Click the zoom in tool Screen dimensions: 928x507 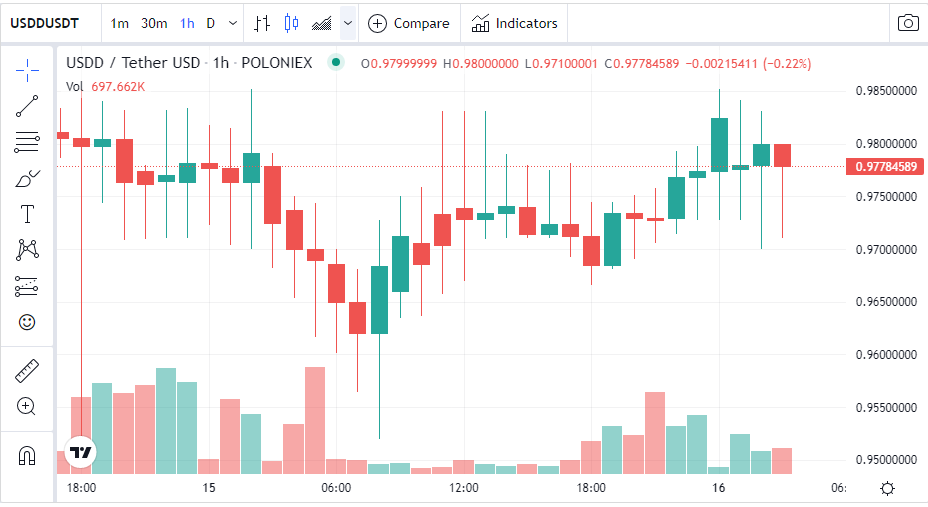tap(27, 406)
